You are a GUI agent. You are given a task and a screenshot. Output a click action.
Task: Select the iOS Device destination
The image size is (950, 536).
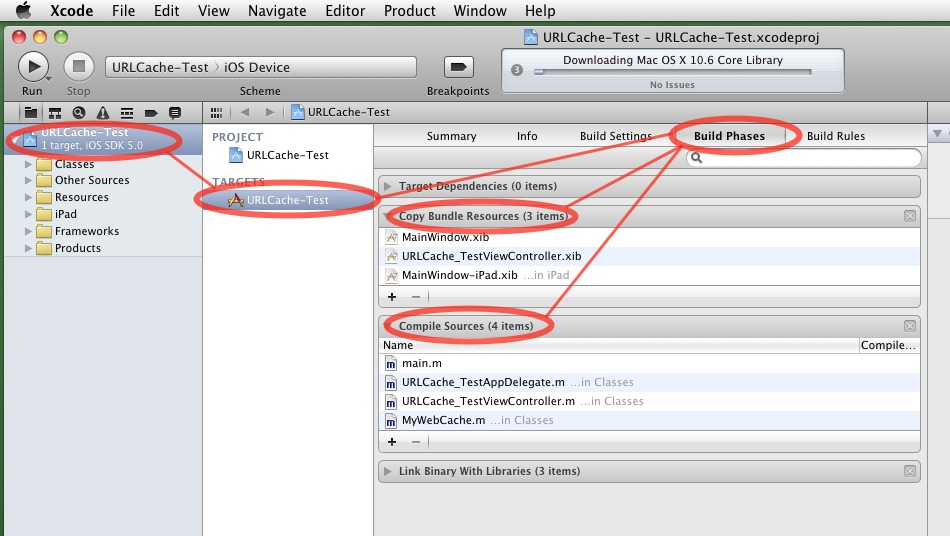click(257, 67)
